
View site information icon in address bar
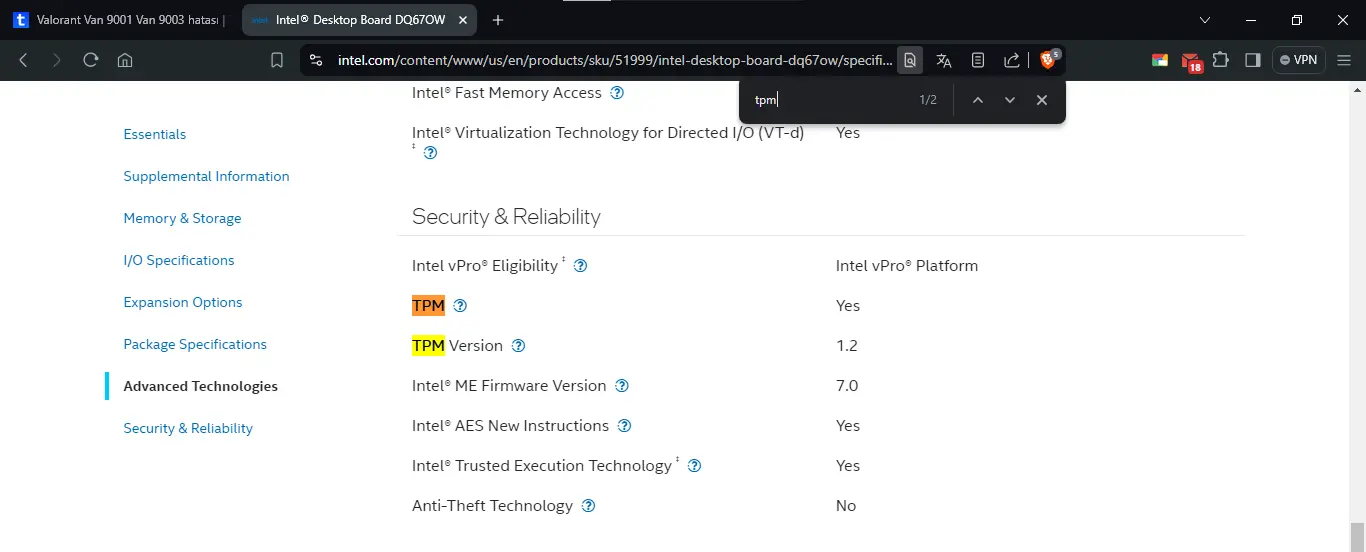316,60
